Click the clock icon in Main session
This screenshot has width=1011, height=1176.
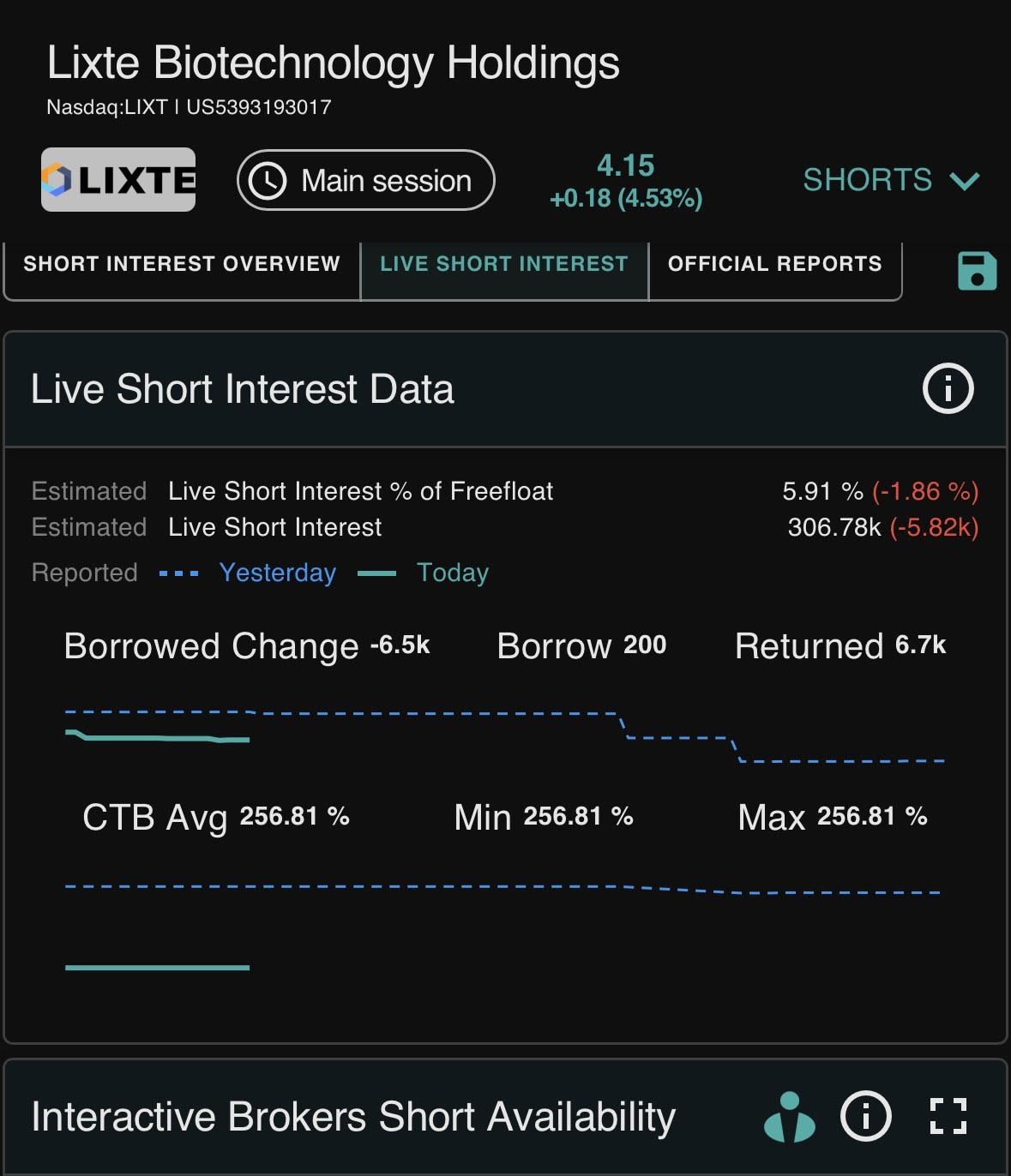268,181
